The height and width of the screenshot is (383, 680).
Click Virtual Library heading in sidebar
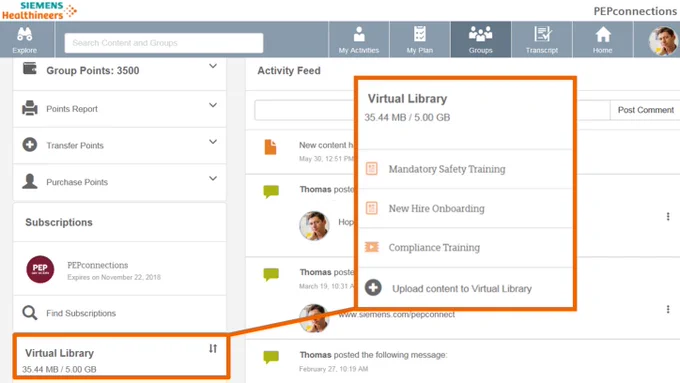59,353
